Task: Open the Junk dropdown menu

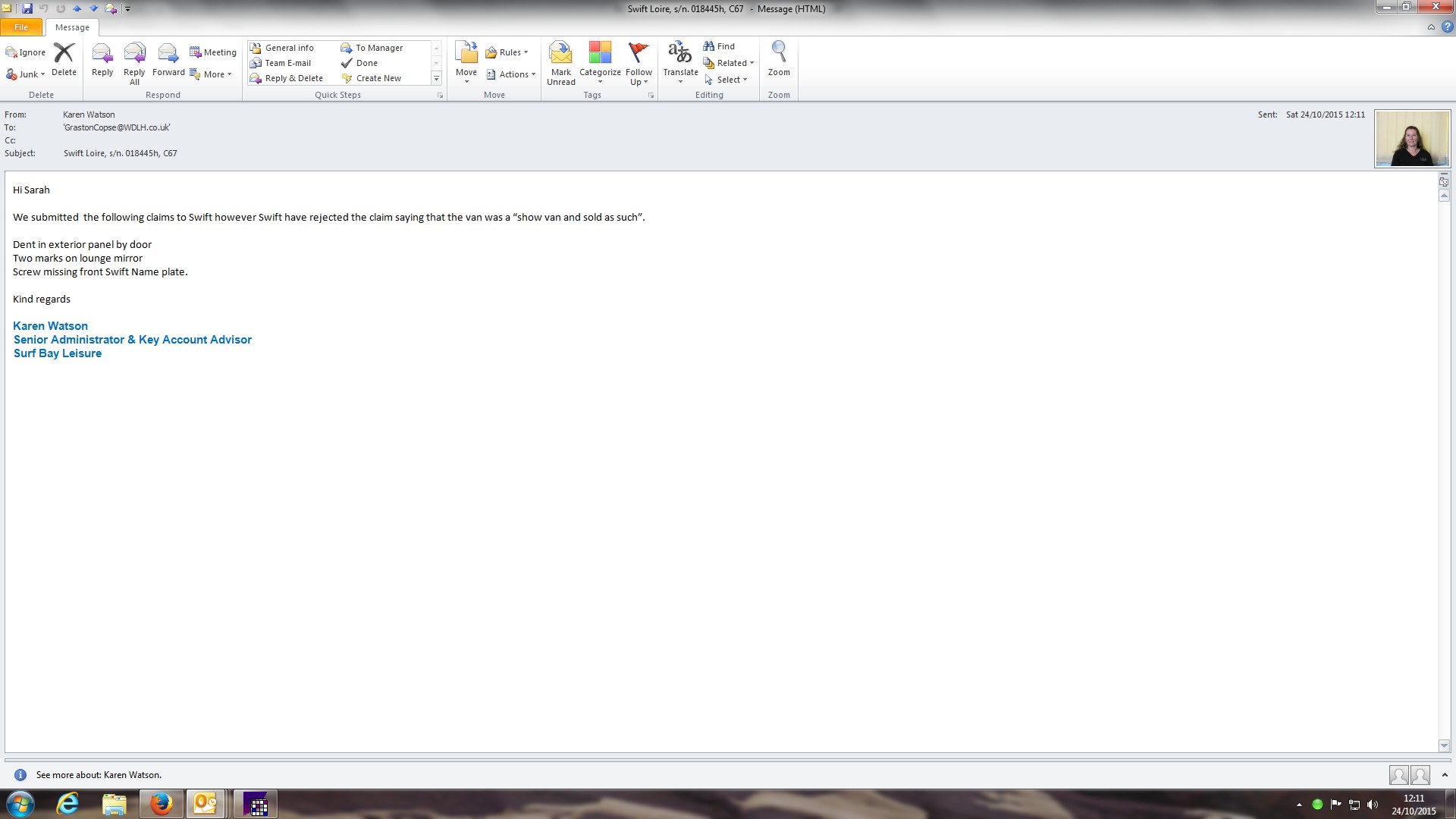Action: coord(27,74)
